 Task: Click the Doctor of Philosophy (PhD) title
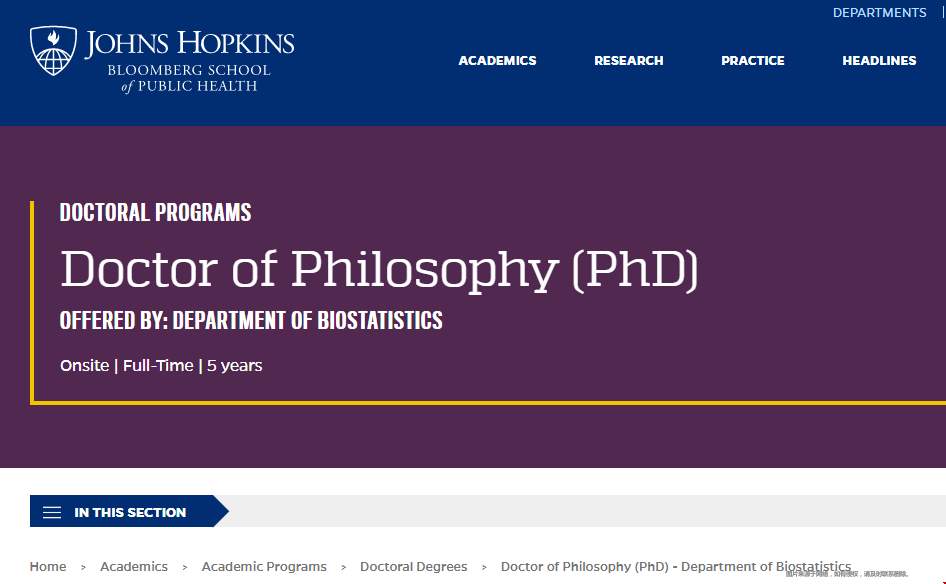(379, 268)
